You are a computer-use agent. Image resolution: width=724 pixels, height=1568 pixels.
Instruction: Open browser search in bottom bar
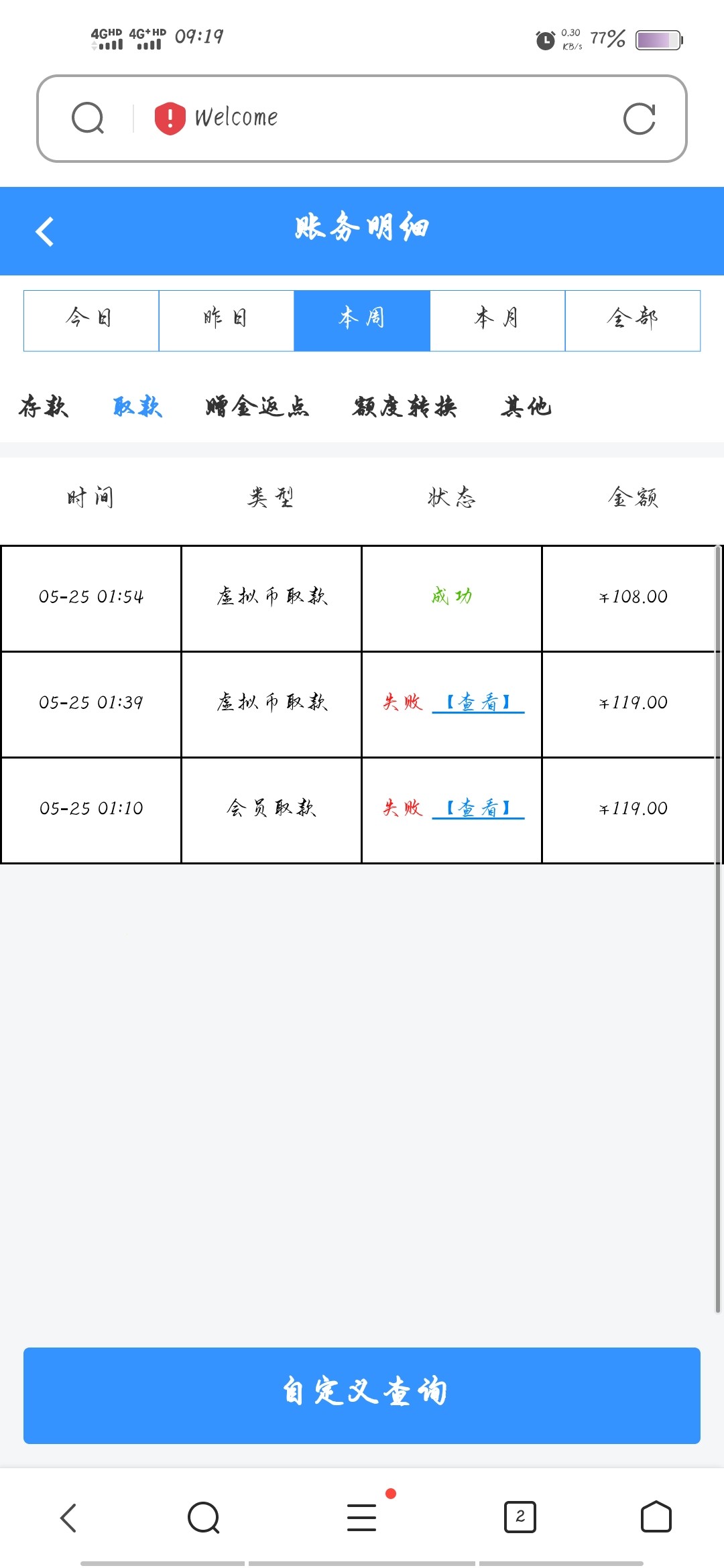click(204, 1518)
